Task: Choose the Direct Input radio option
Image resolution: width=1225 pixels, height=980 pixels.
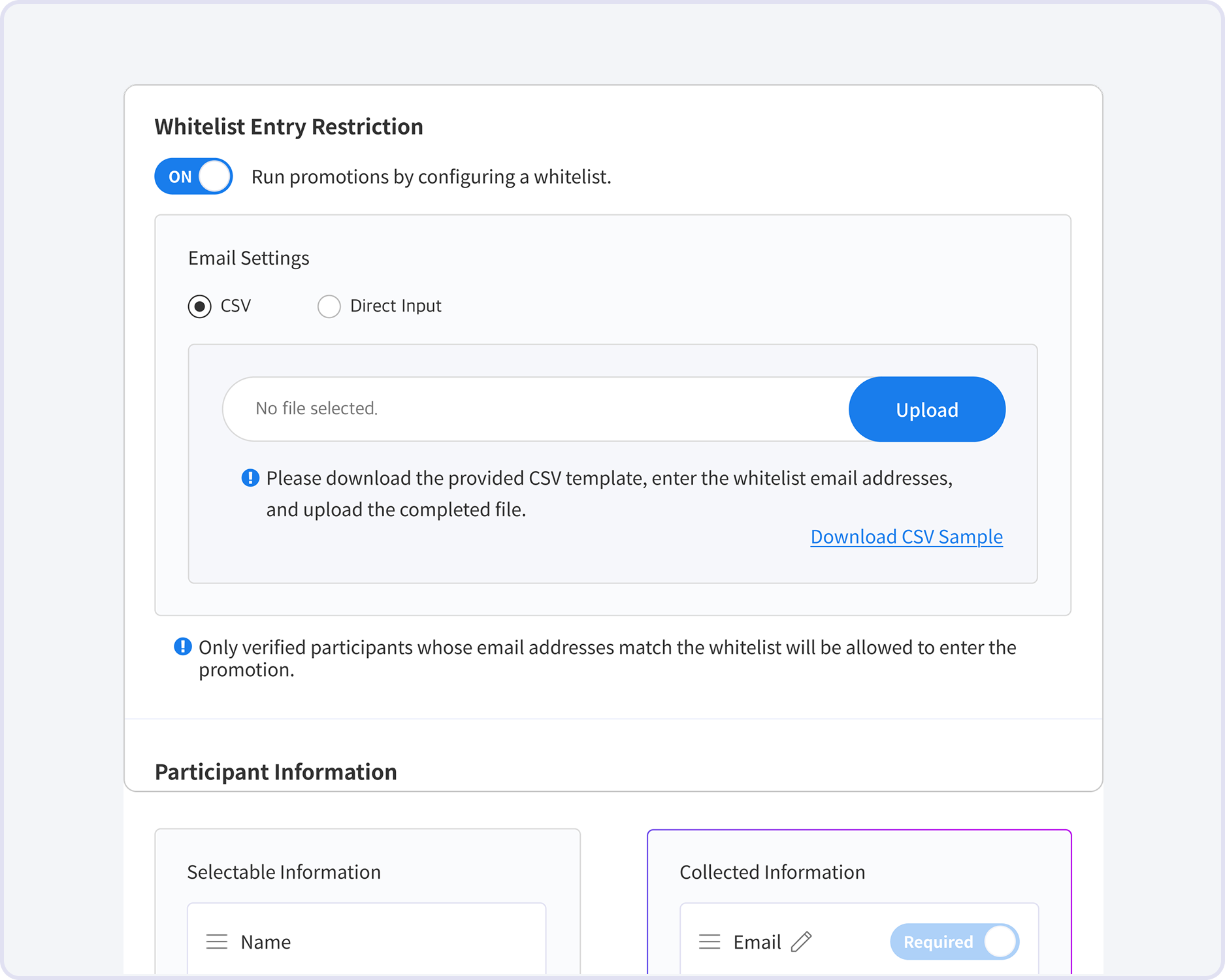Action: click(x=329, y=306)
